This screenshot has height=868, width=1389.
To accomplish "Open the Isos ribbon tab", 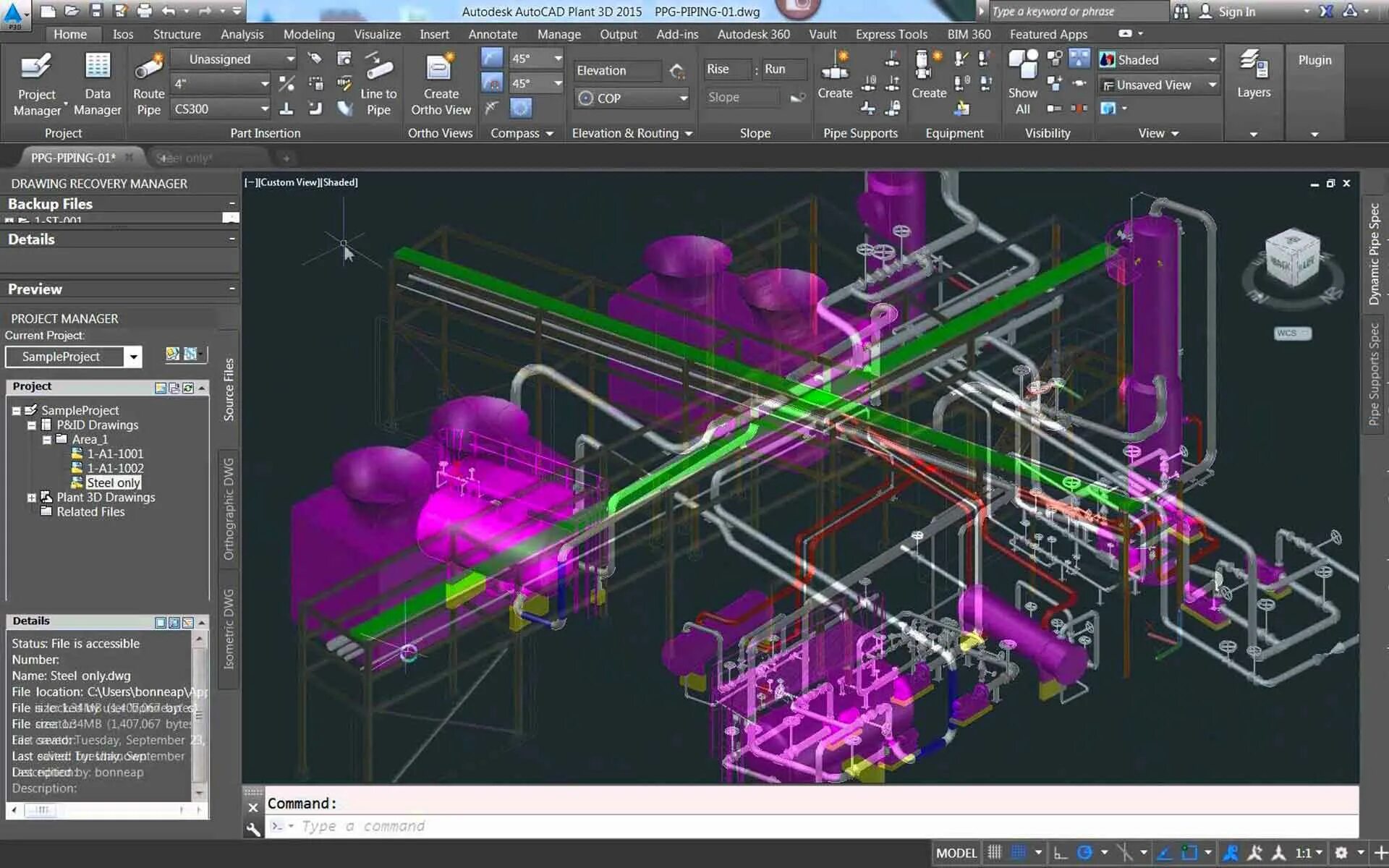I will pyautogui.click(x=122, y=34).
